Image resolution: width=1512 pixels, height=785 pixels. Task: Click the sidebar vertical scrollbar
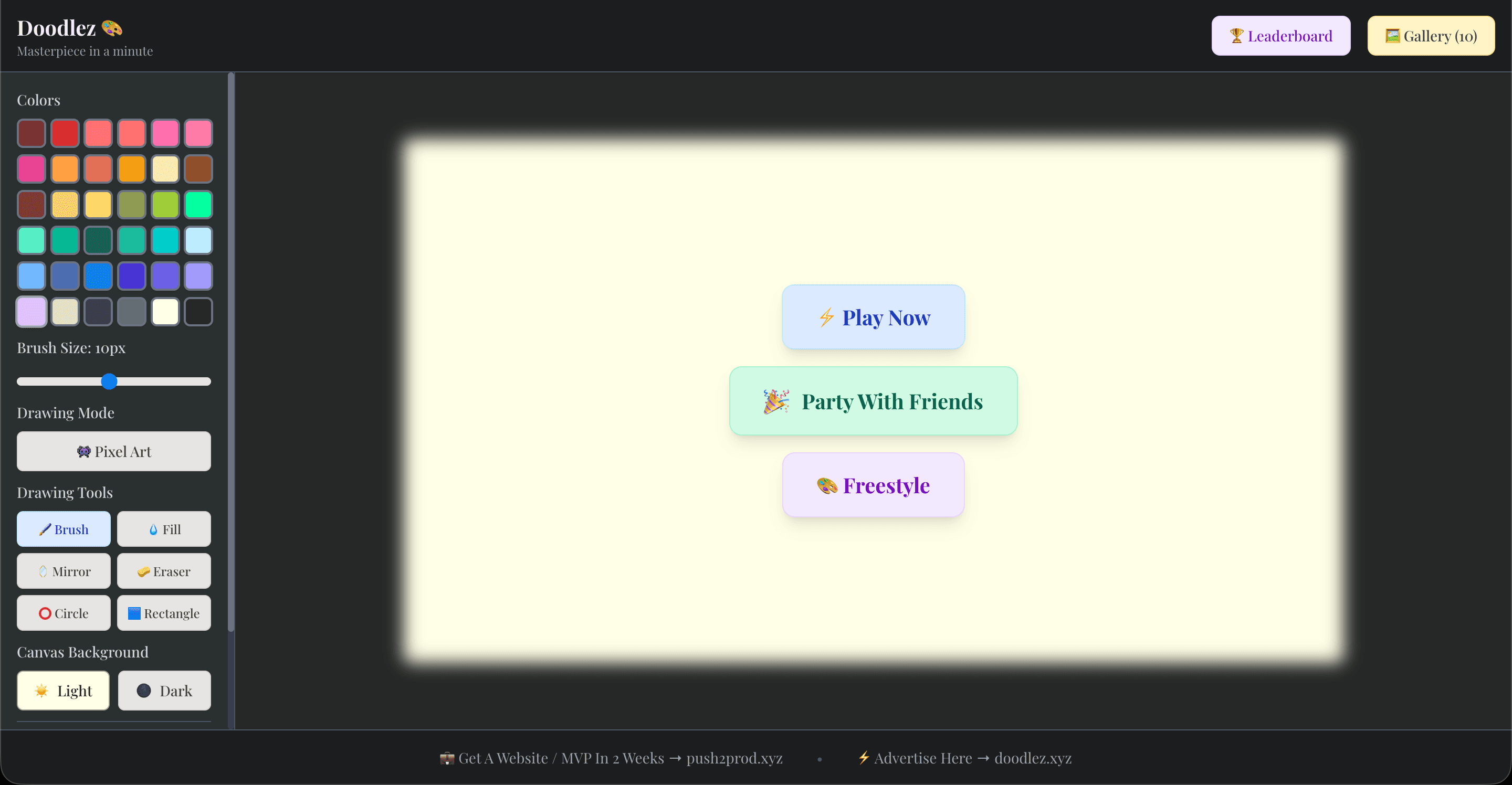point(230,352)
